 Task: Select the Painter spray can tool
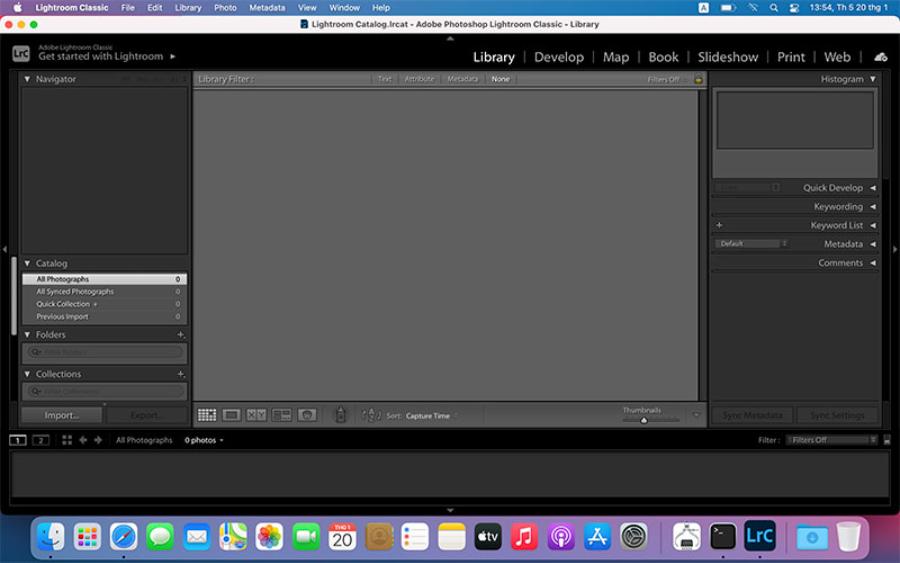coord(340,414)
